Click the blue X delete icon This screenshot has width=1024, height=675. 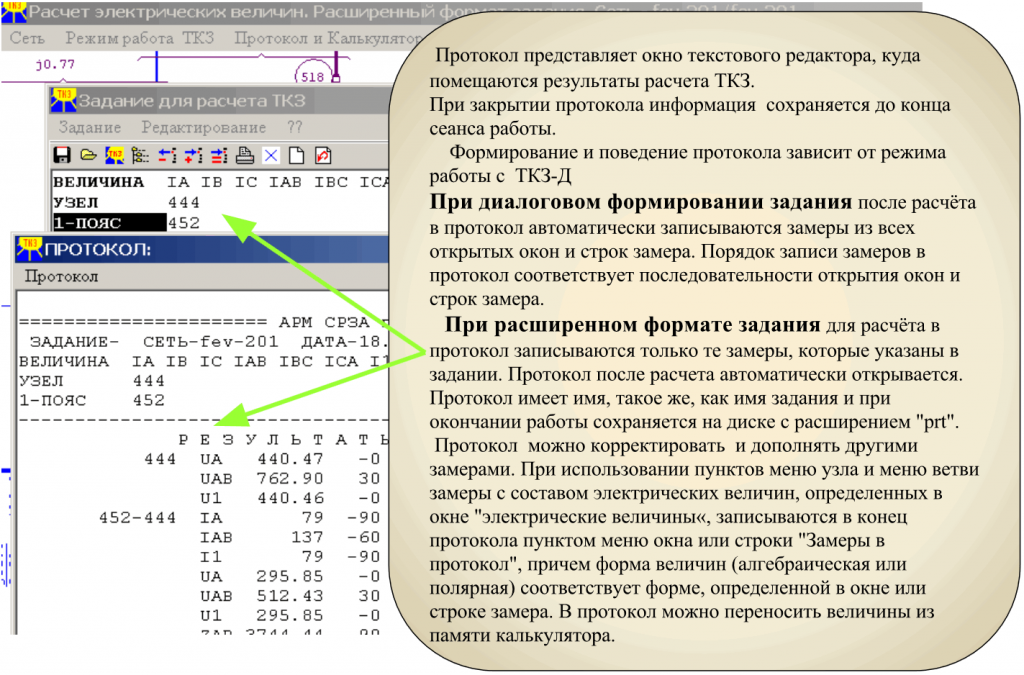[271, 156]
